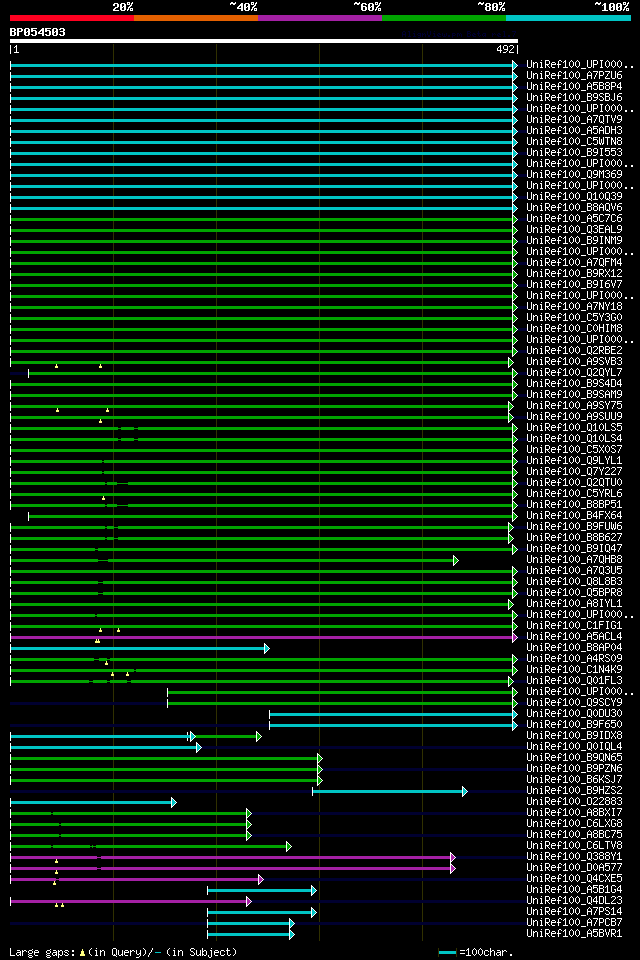Open hit UniRef100_C0HIM8
The width and height of the screenshot is (640, 960).
click(x=574, y=328)
